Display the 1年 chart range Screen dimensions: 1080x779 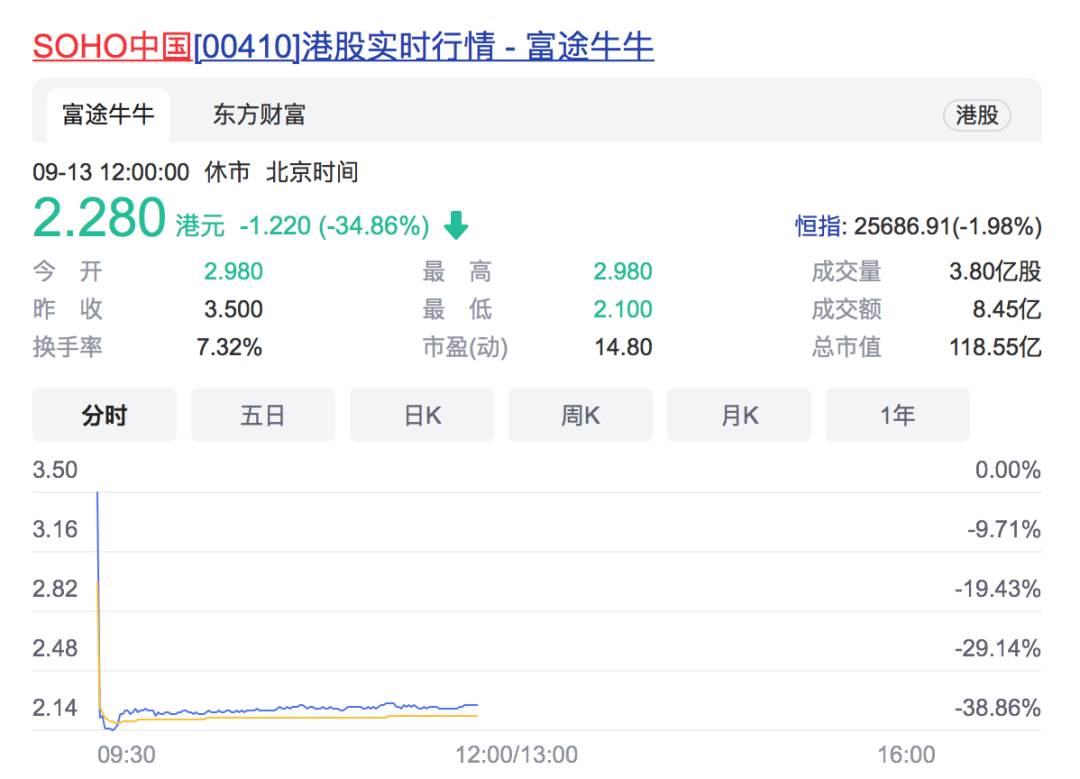tap(897, 415)
